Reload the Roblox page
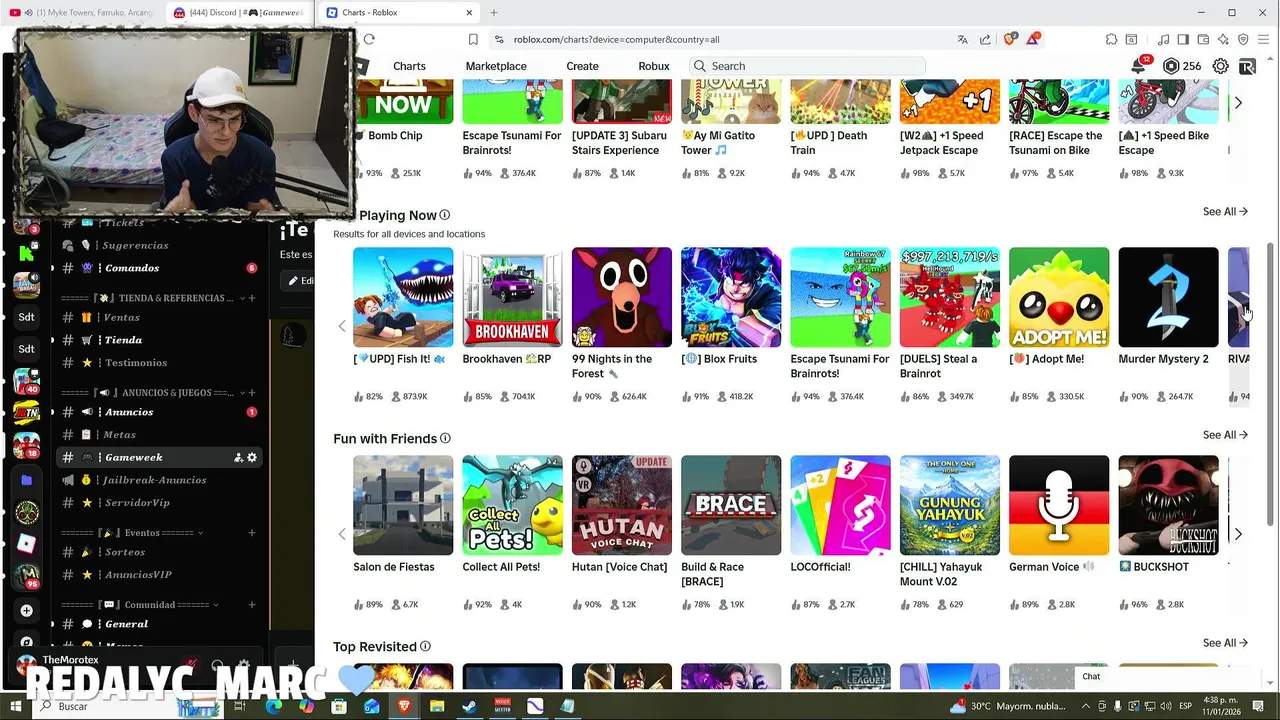This screenshot has width=1280, height=720. click(x=369, y=39)
